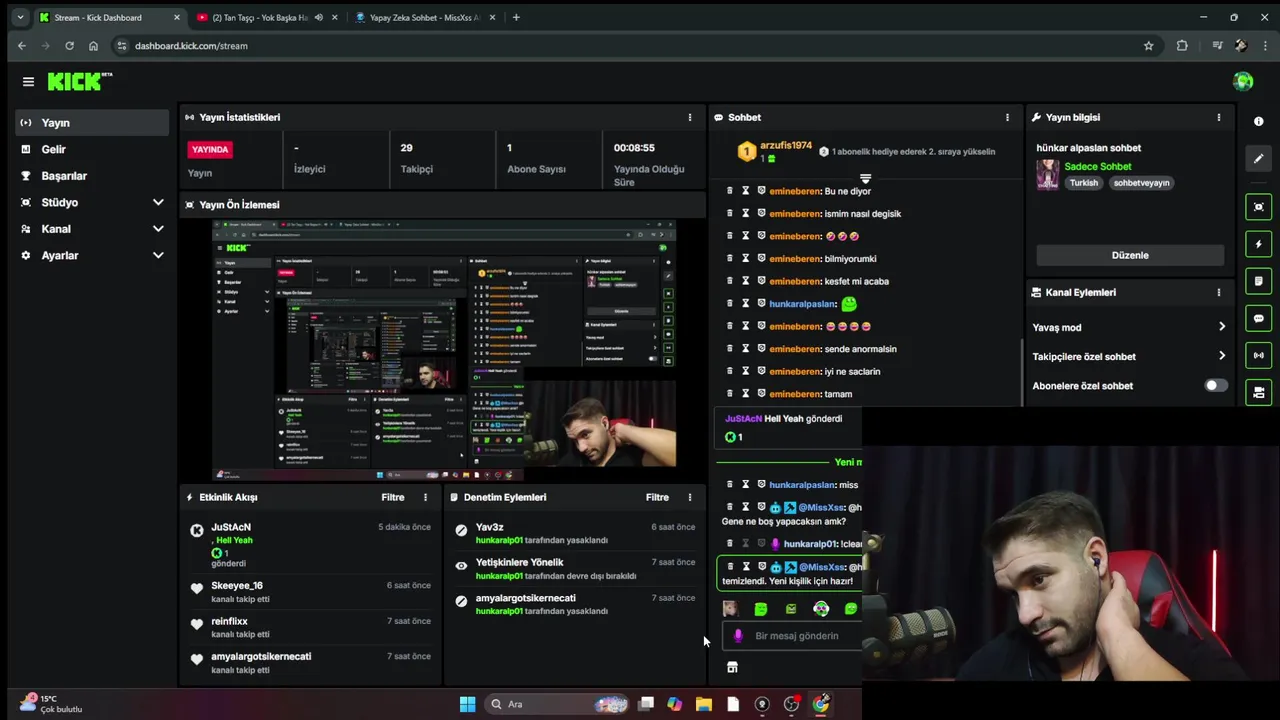Open Yayın bilgisi three-dot menu
This screenshot has width=1280, height=720.
coord(1218,117)
